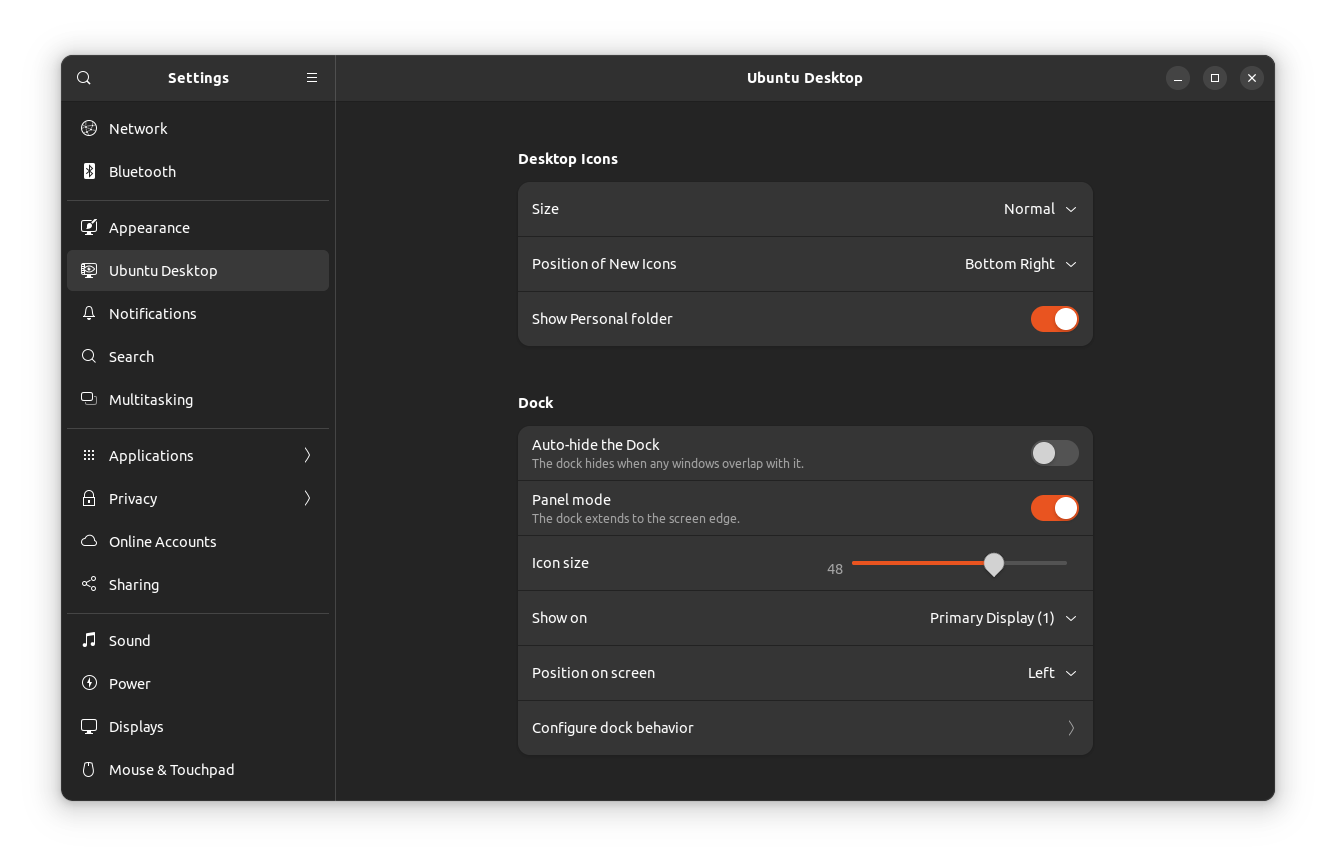Open the Position on screen dropdown
This screenshot has width=1336, height=868.
[1051, 673]
